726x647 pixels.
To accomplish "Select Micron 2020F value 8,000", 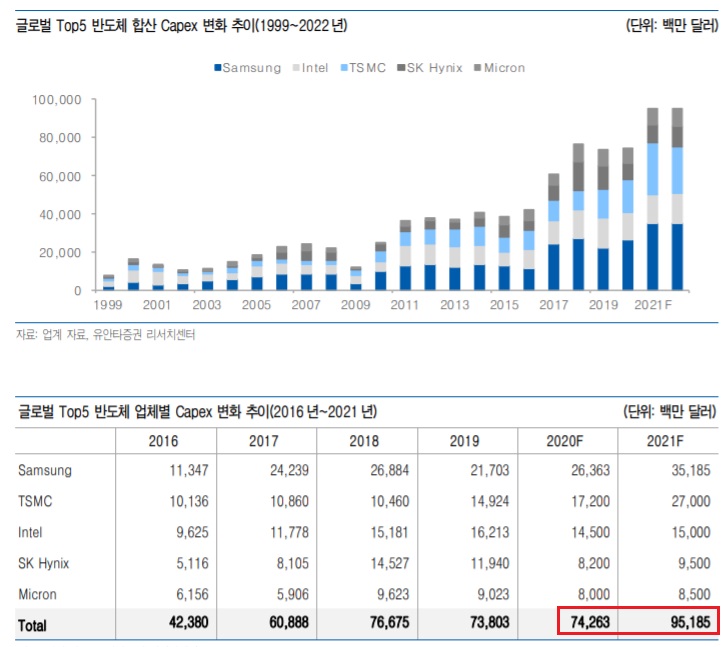I will click(x=594, y=594).
